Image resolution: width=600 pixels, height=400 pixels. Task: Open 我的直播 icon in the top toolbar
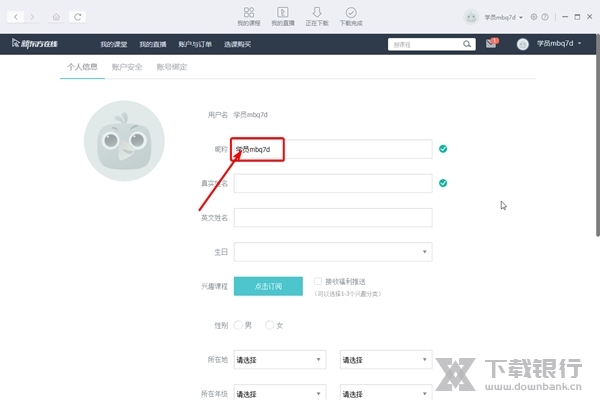283,16
